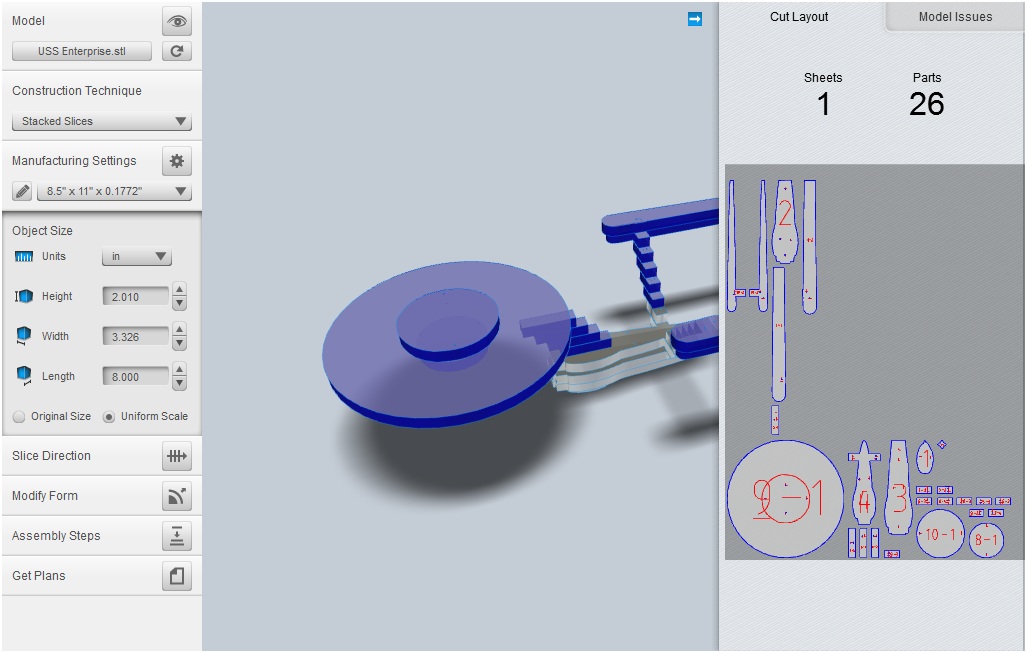The width and height of the screenshot is (1027, 653).
Task: Click the Construction Technique heading
Action: tap(77, 90)
